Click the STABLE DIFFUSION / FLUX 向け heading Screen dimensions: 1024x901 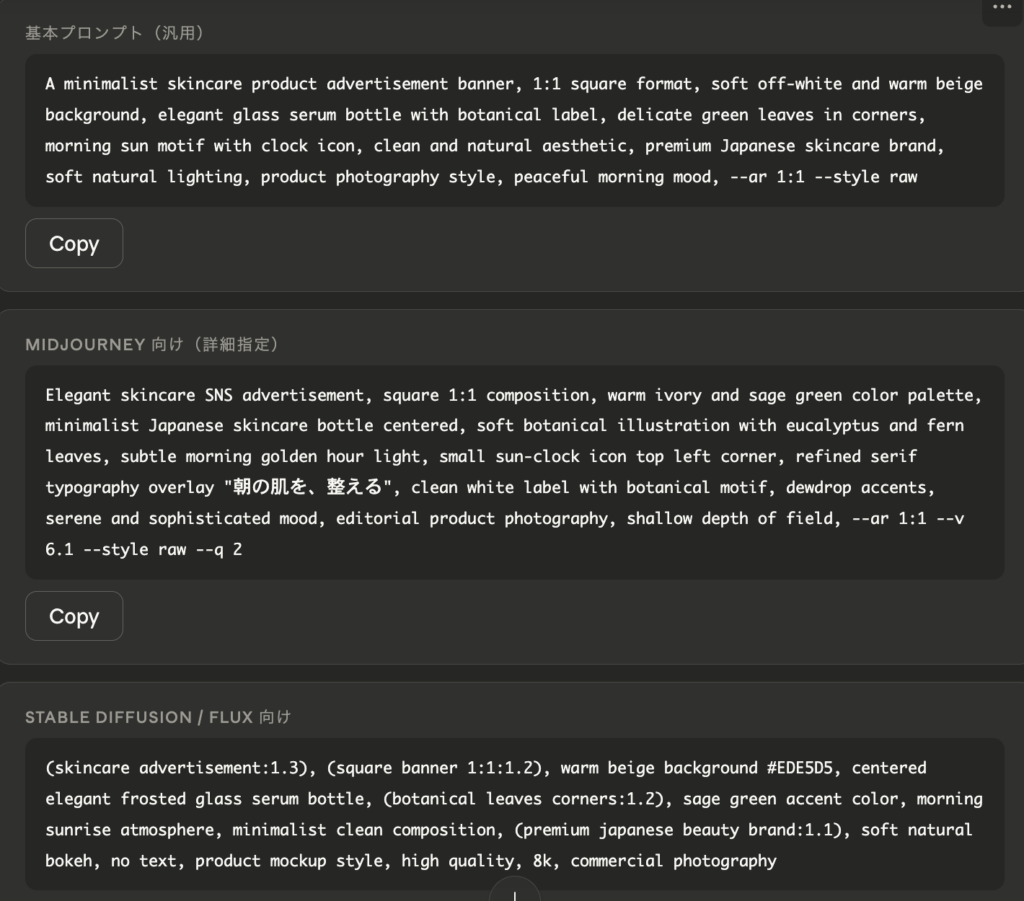coord(158,717)
